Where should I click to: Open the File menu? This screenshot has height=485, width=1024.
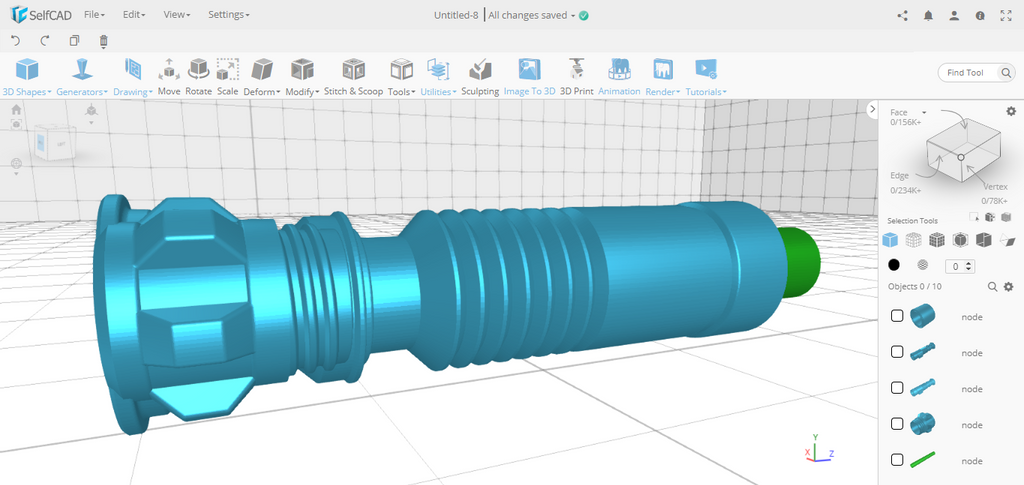(95, 14)
